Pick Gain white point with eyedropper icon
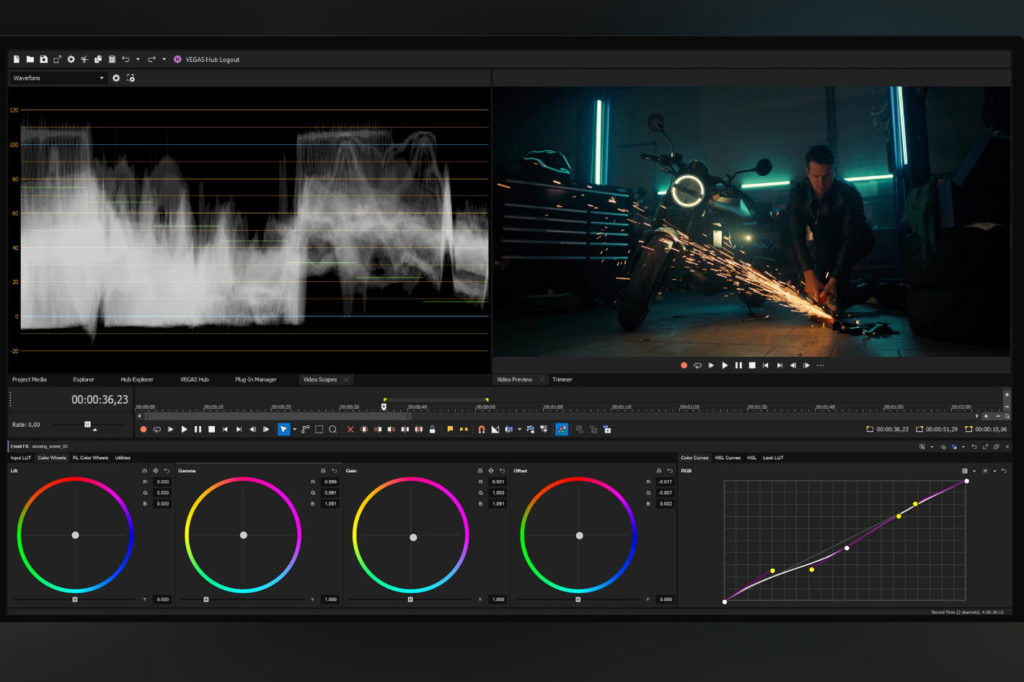1024x682 pixels. 491,470
